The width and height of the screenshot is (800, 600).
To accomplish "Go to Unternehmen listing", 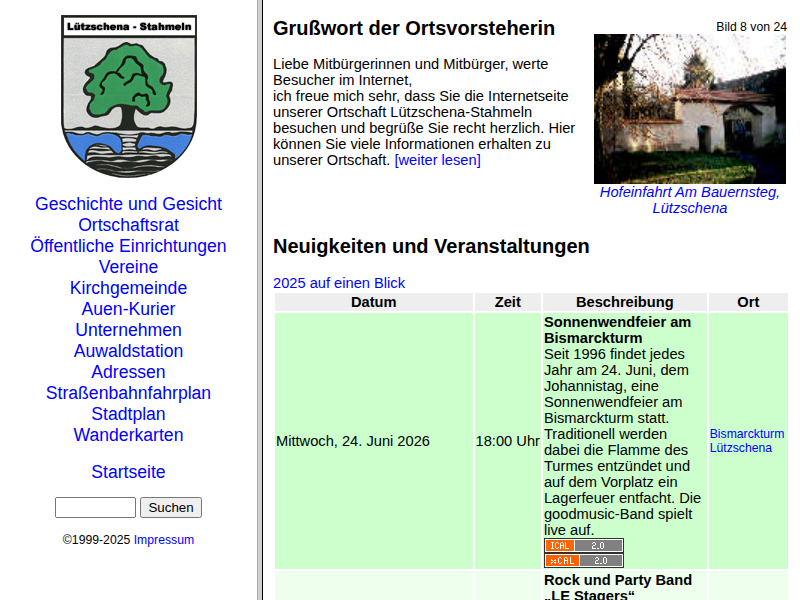I will click(x=129, y=330).
